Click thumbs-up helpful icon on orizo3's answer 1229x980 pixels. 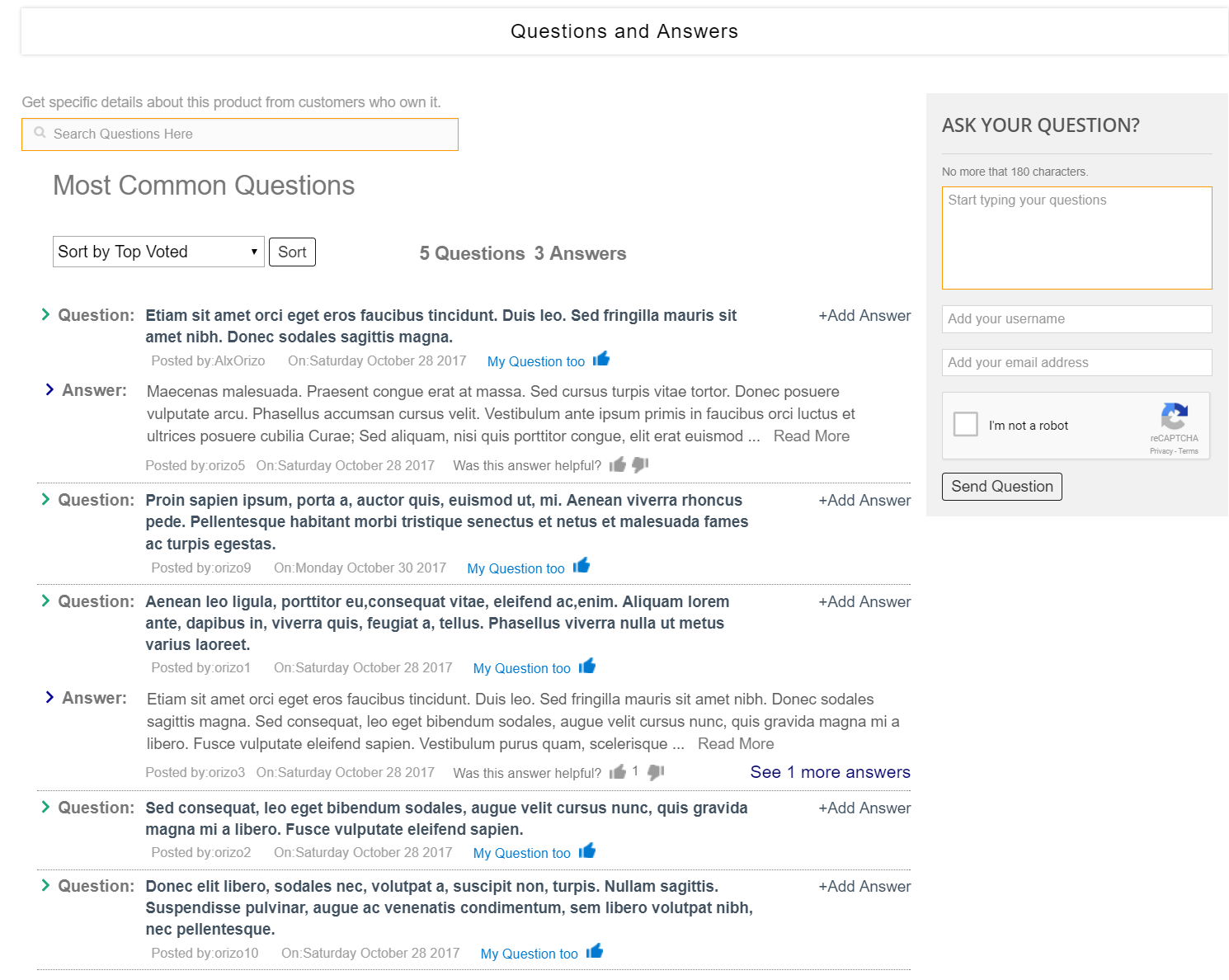pos(617,772)
